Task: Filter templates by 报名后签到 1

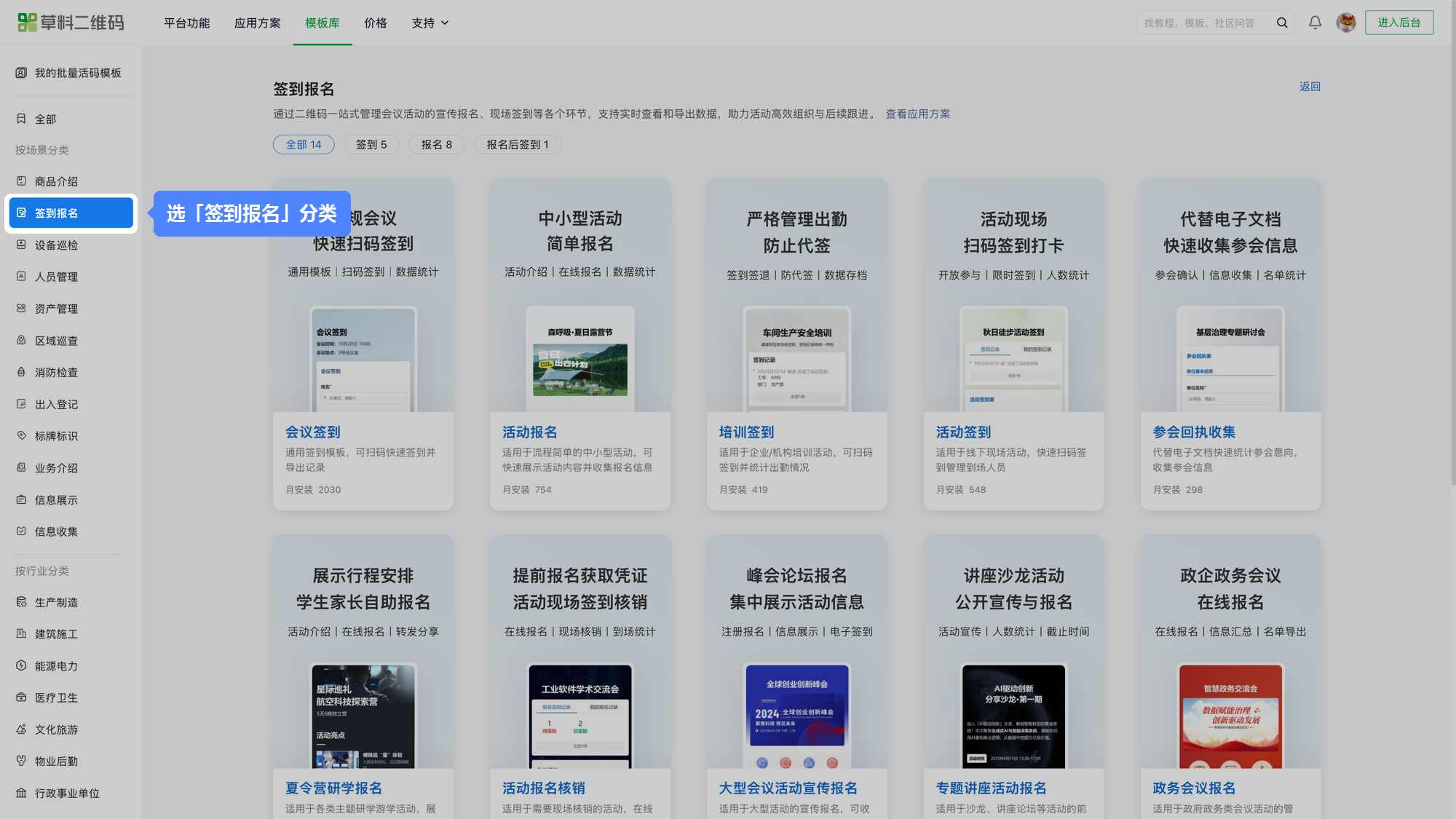Action: [x=518, y=145]
